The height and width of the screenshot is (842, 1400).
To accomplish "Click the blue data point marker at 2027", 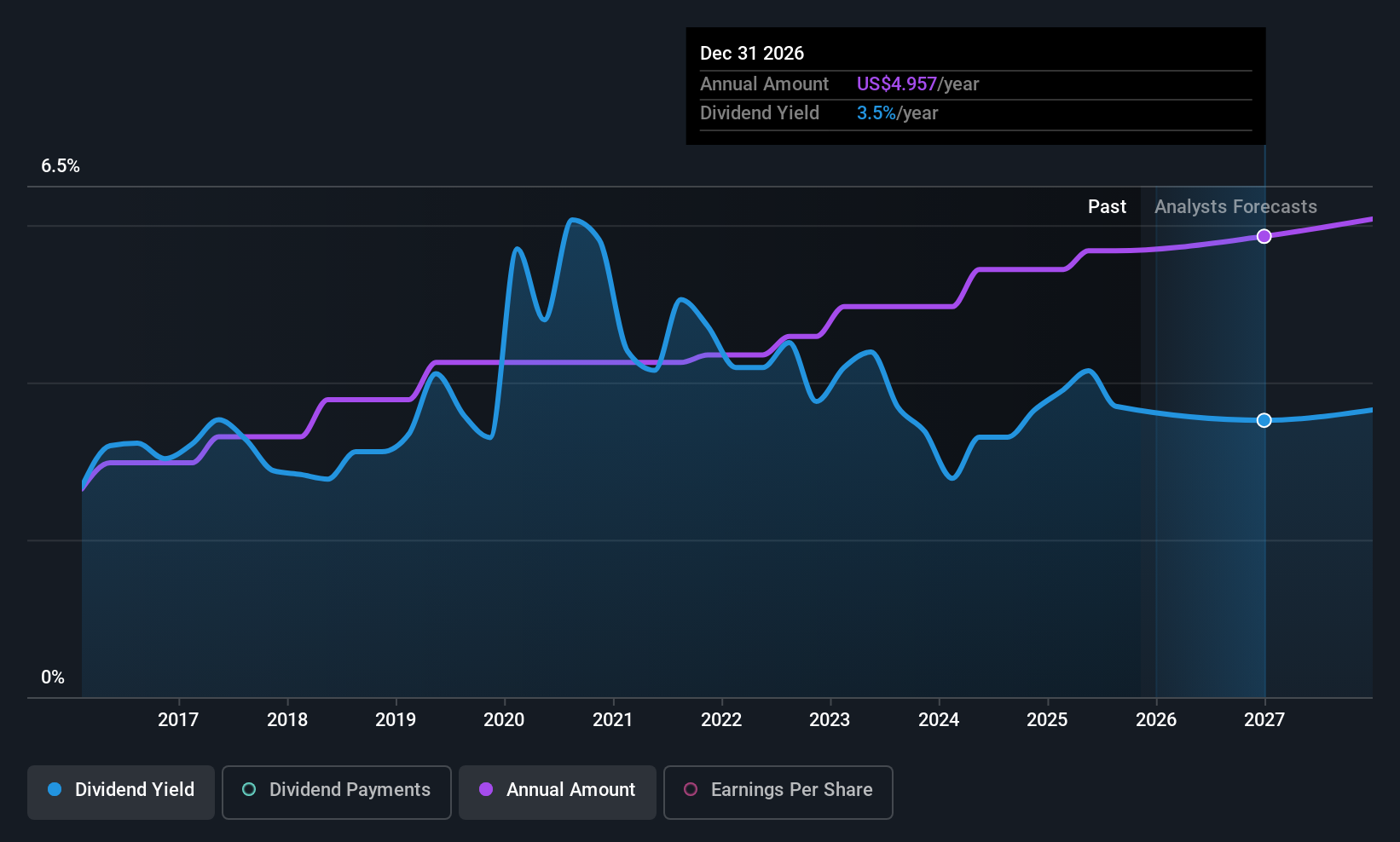I will tap(1264, 420).
